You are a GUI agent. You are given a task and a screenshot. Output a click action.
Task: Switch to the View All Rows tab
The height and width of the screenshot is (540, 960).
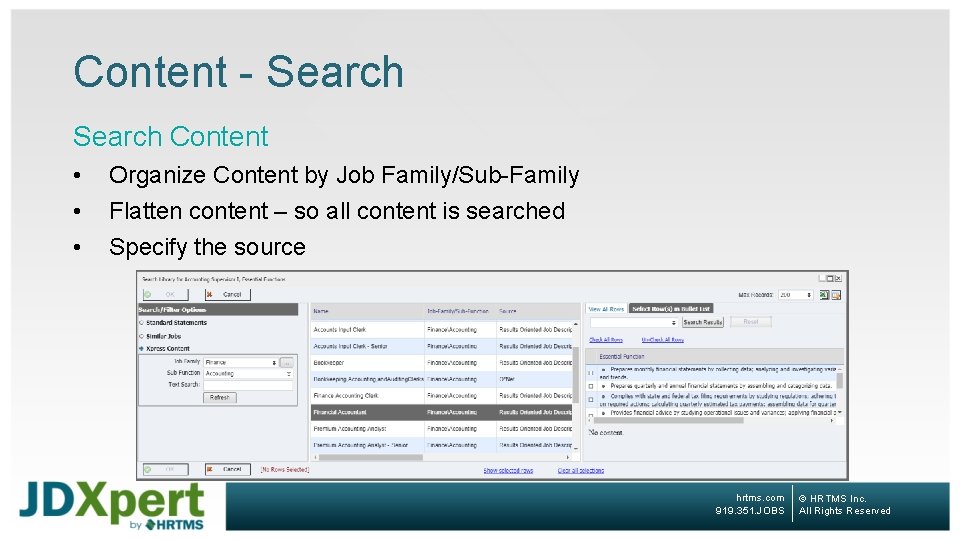606,309
